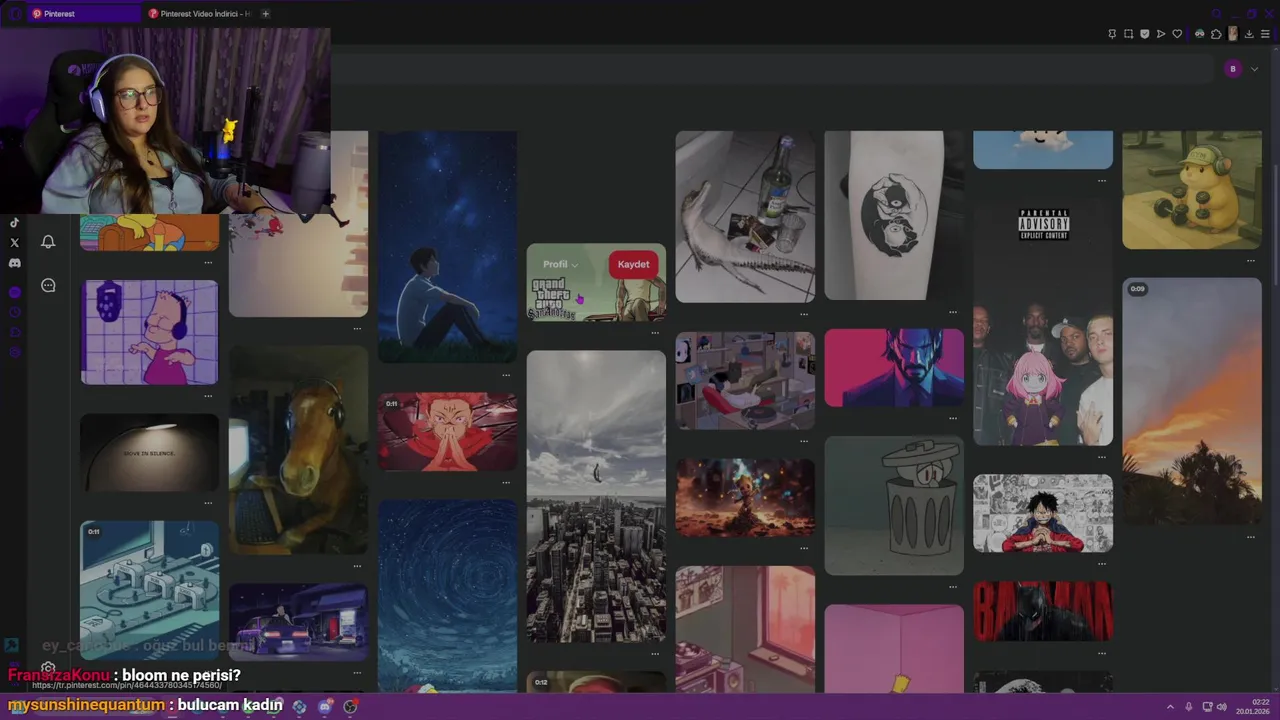Screen dimensions: 1280x720
Task: Show hidden system tray icons
Action: [1170, 707]
